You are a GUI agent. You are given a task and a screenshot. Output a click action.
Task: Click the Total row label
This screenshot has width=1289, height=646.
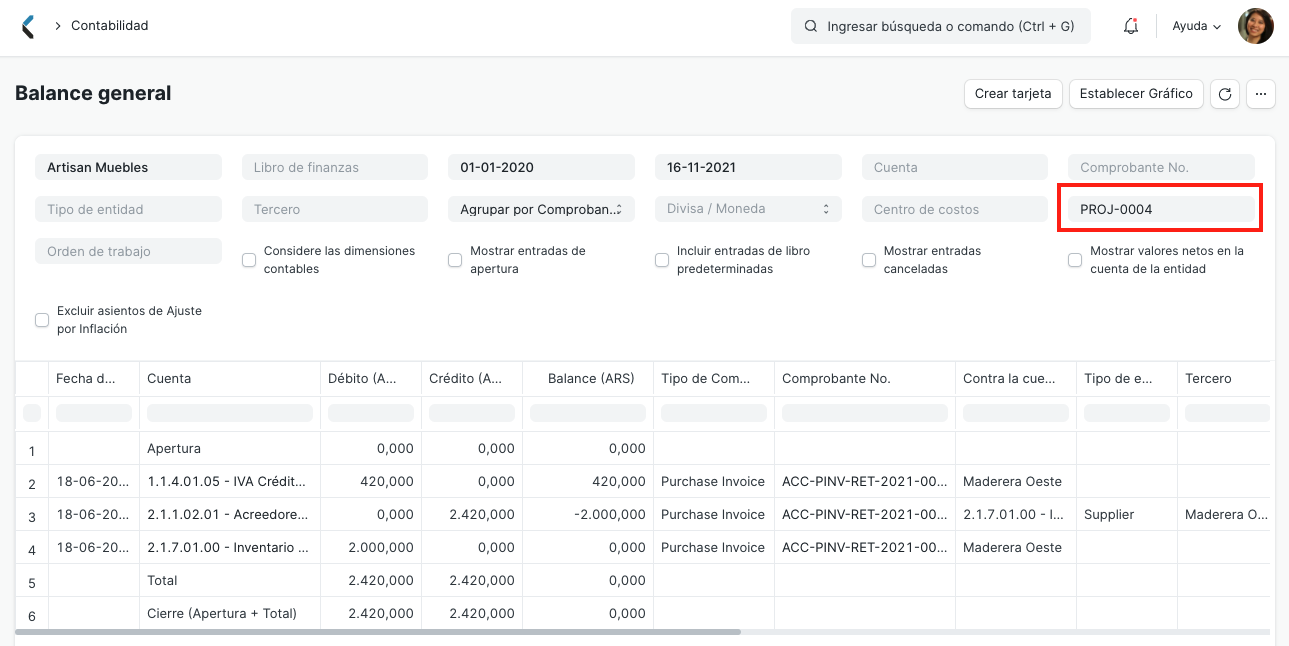tap(162, 580)
